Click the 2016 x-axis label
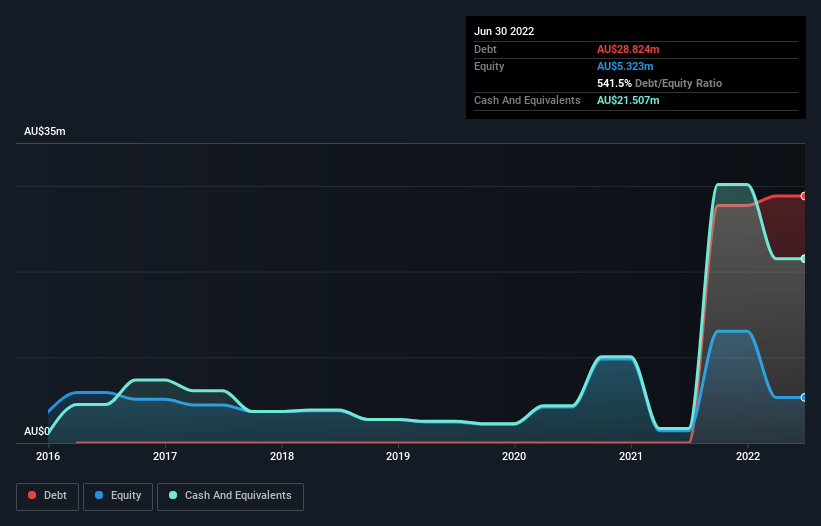The width and height of the screenshot is (821, 526). [x=48, y=456]
